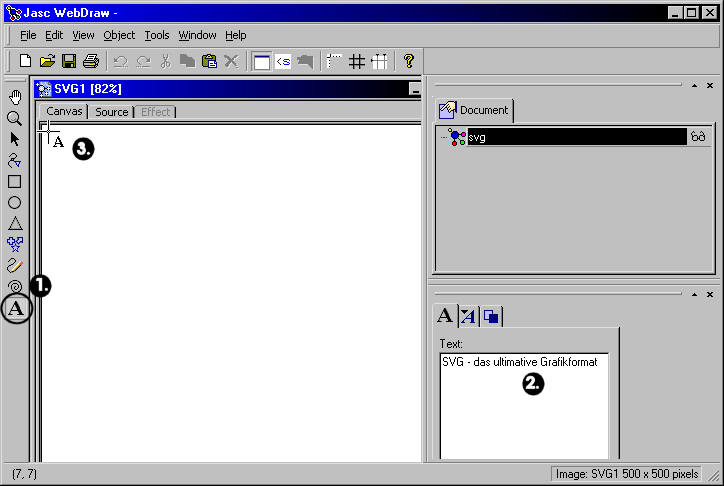Open help with question mark icon
Screen dimensions: 724x486
(x=409, y=61)
